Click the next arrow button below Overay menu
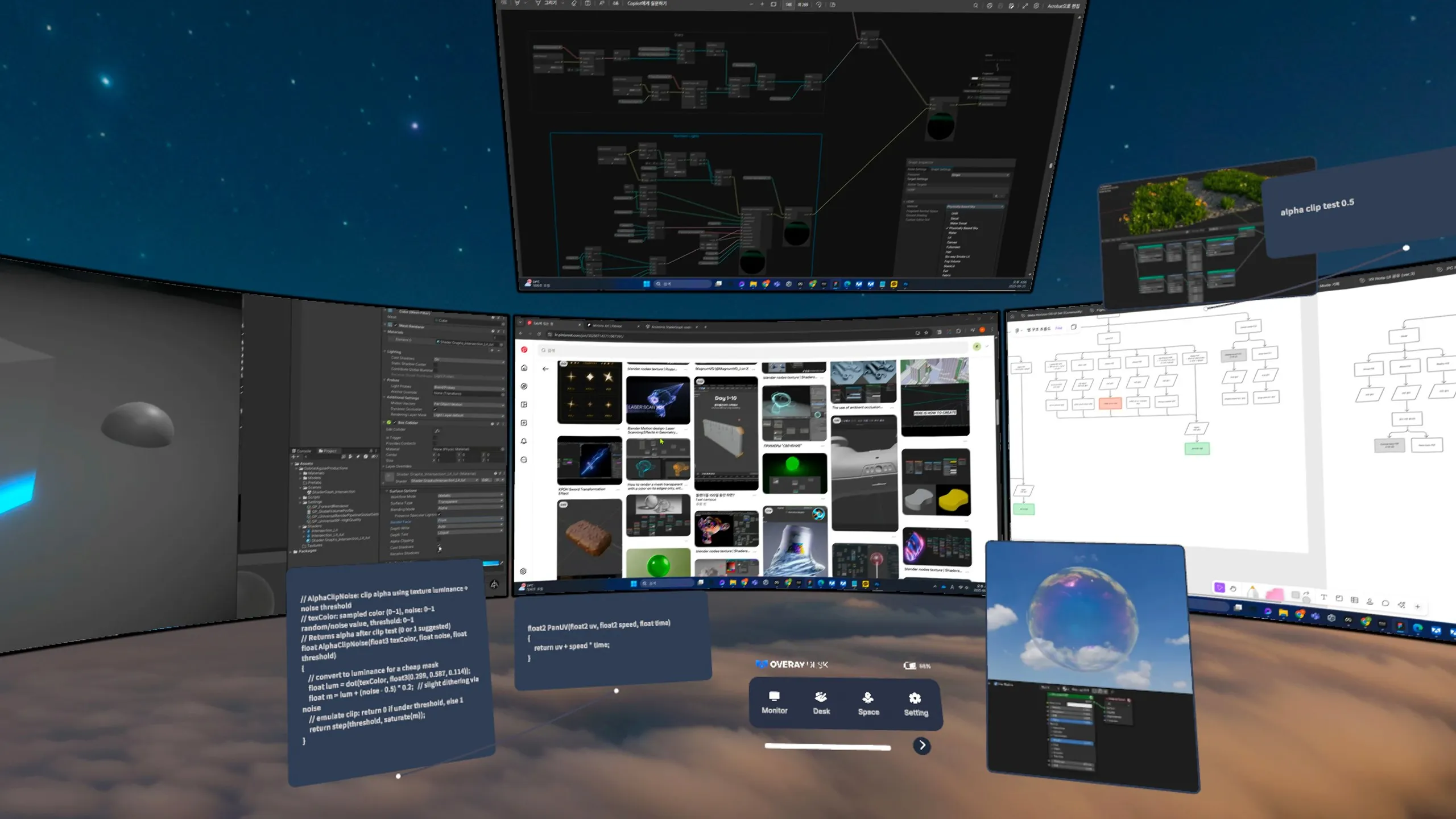 [921, 745]
